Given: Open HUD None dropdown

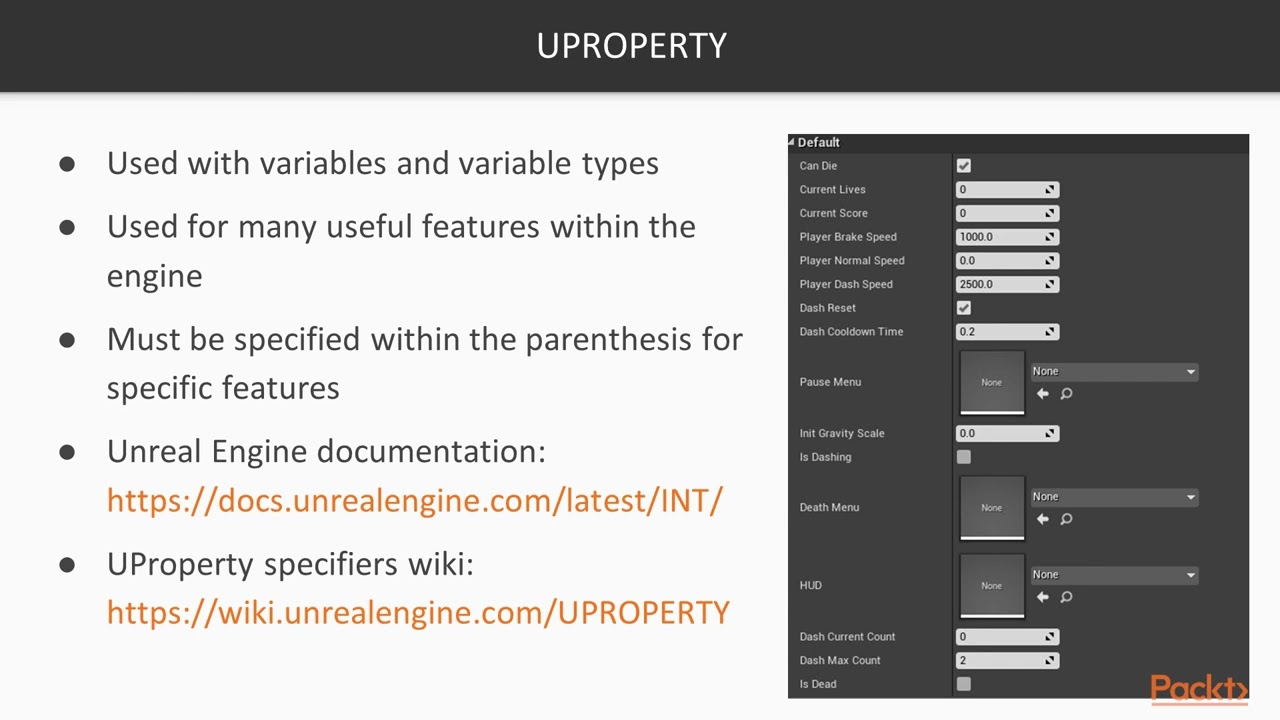Looking at the screenshot, I should tap(1114, 575).
